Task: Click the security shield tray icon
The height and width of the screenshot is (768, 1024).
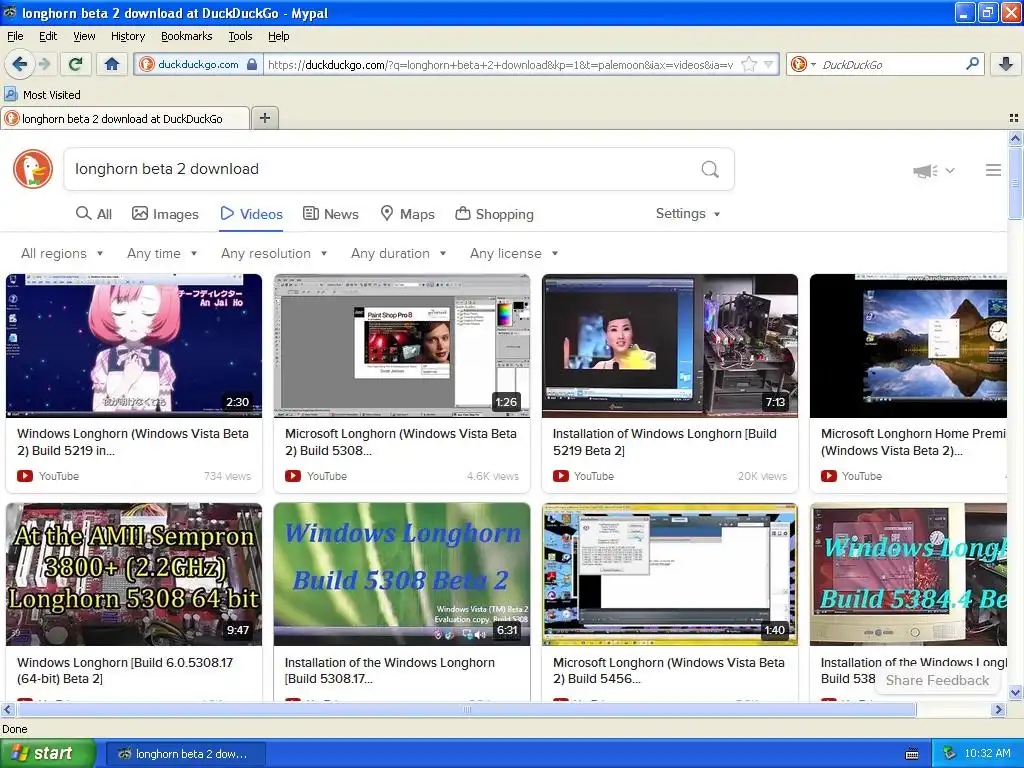Action: [949, 754]
